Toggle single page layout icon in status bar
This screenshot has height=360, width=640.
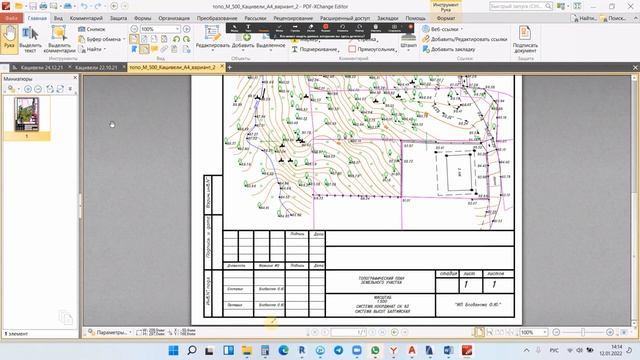coord(479,332)
